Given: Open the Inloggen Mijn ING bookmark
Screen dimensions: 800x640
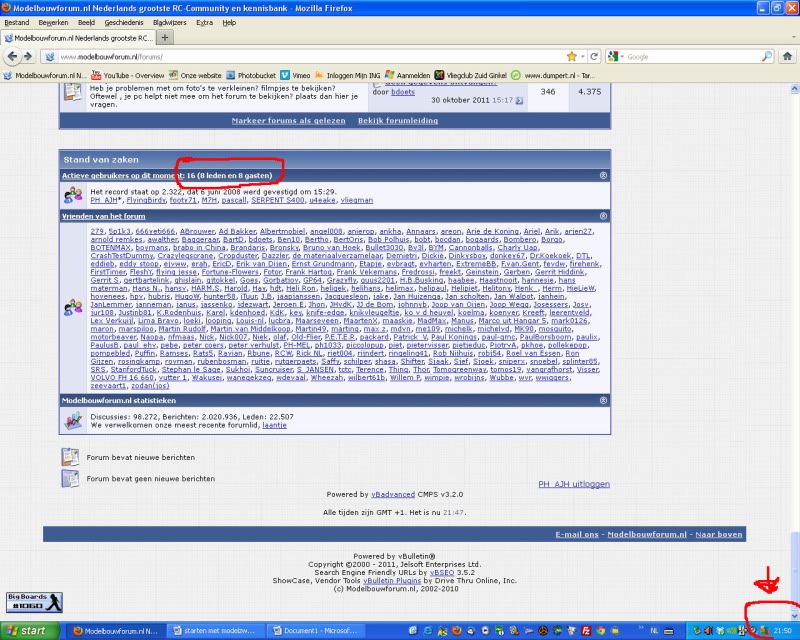Looking at the screenshot, I should (348, 76).
